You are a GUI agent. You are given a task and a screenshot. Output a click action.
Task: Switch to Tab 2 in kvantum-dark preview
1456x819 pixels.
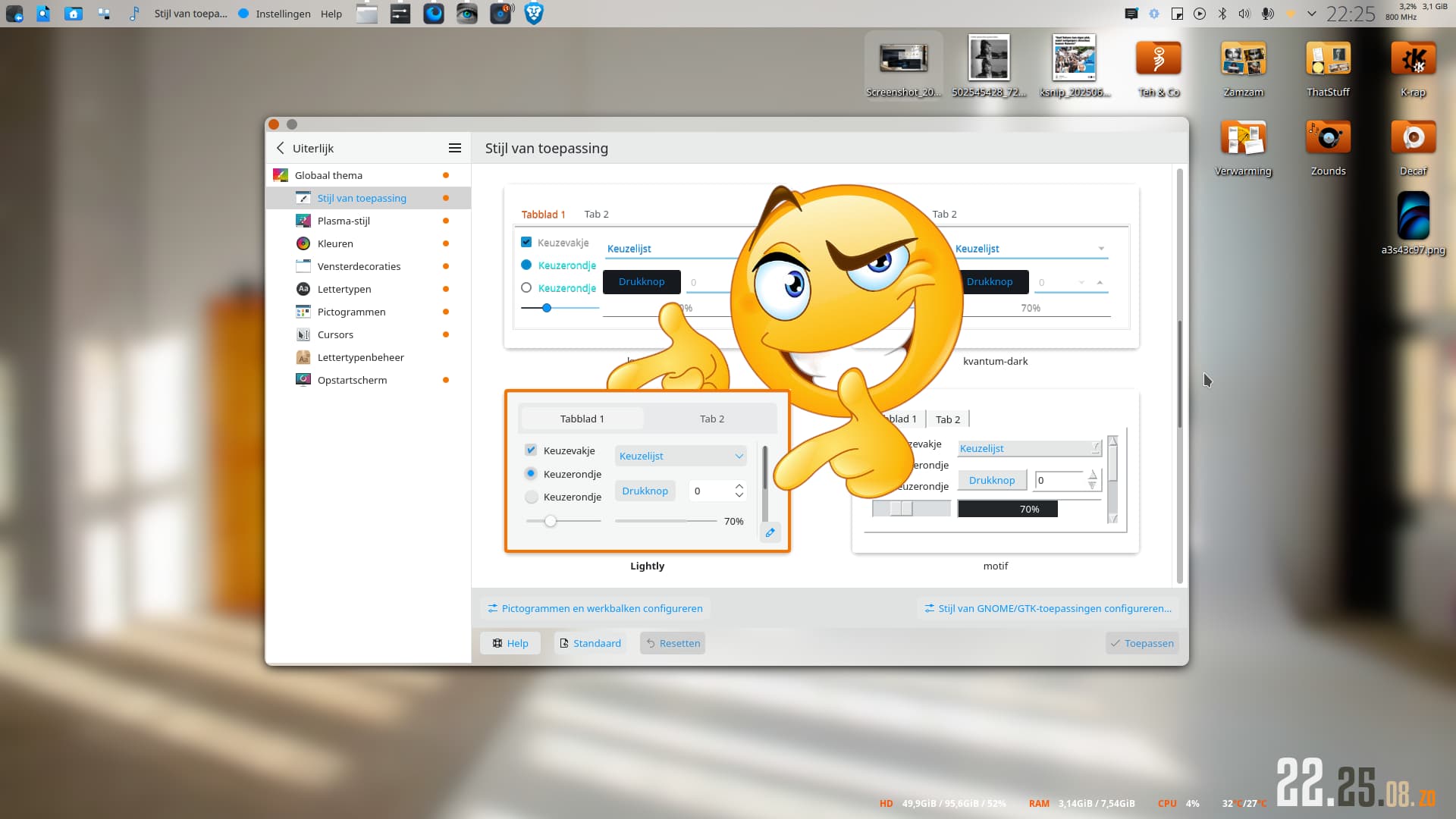(x=944, y=214)
